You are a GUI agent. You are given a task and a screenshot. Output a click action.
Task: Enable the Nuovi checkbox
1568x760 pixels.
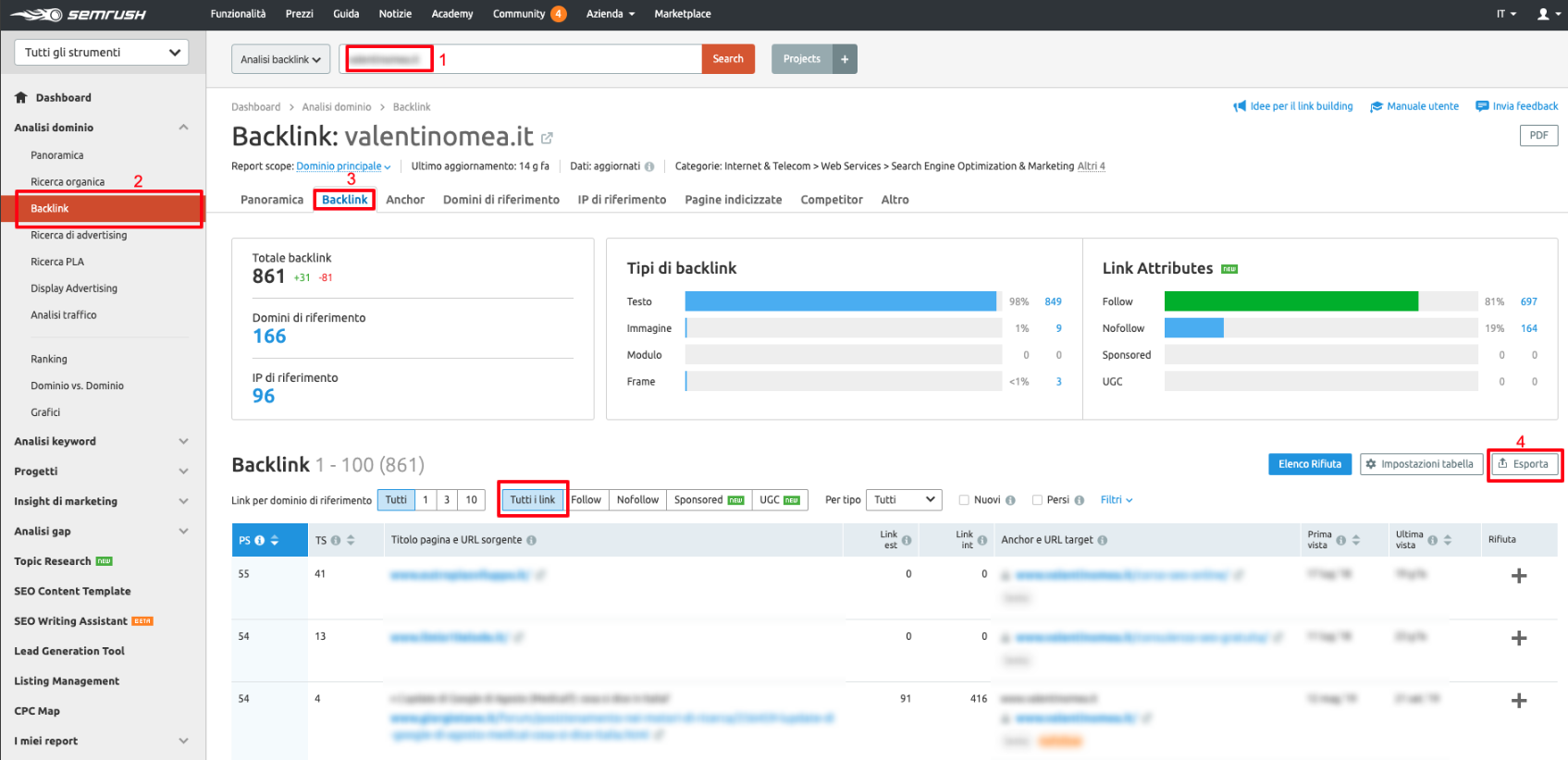tap(964, 500)
